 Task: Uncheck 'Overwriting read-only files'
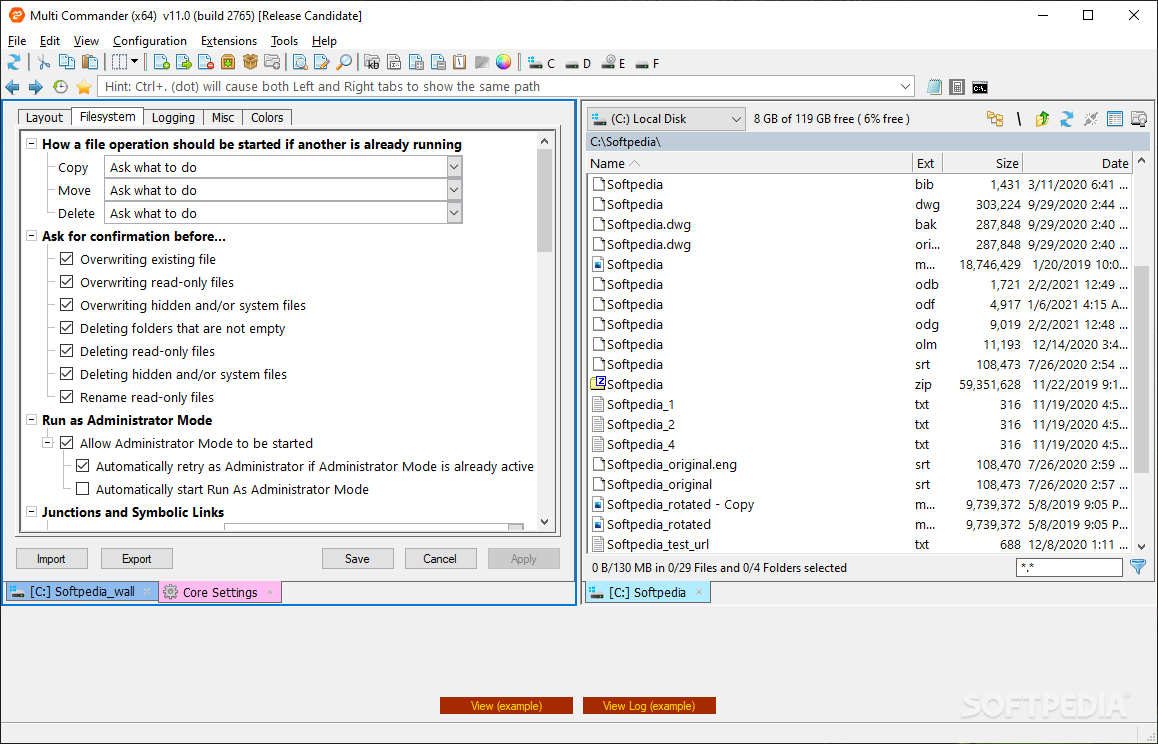[66, 282]
